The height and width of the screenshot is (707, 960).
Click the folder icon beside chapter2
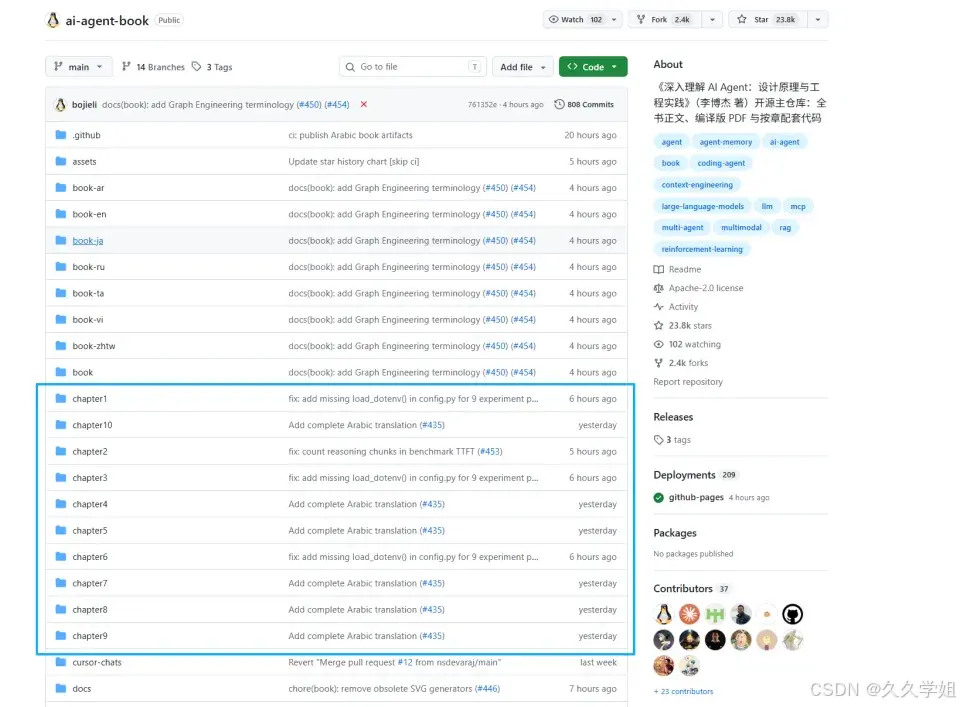coord(61,451)
